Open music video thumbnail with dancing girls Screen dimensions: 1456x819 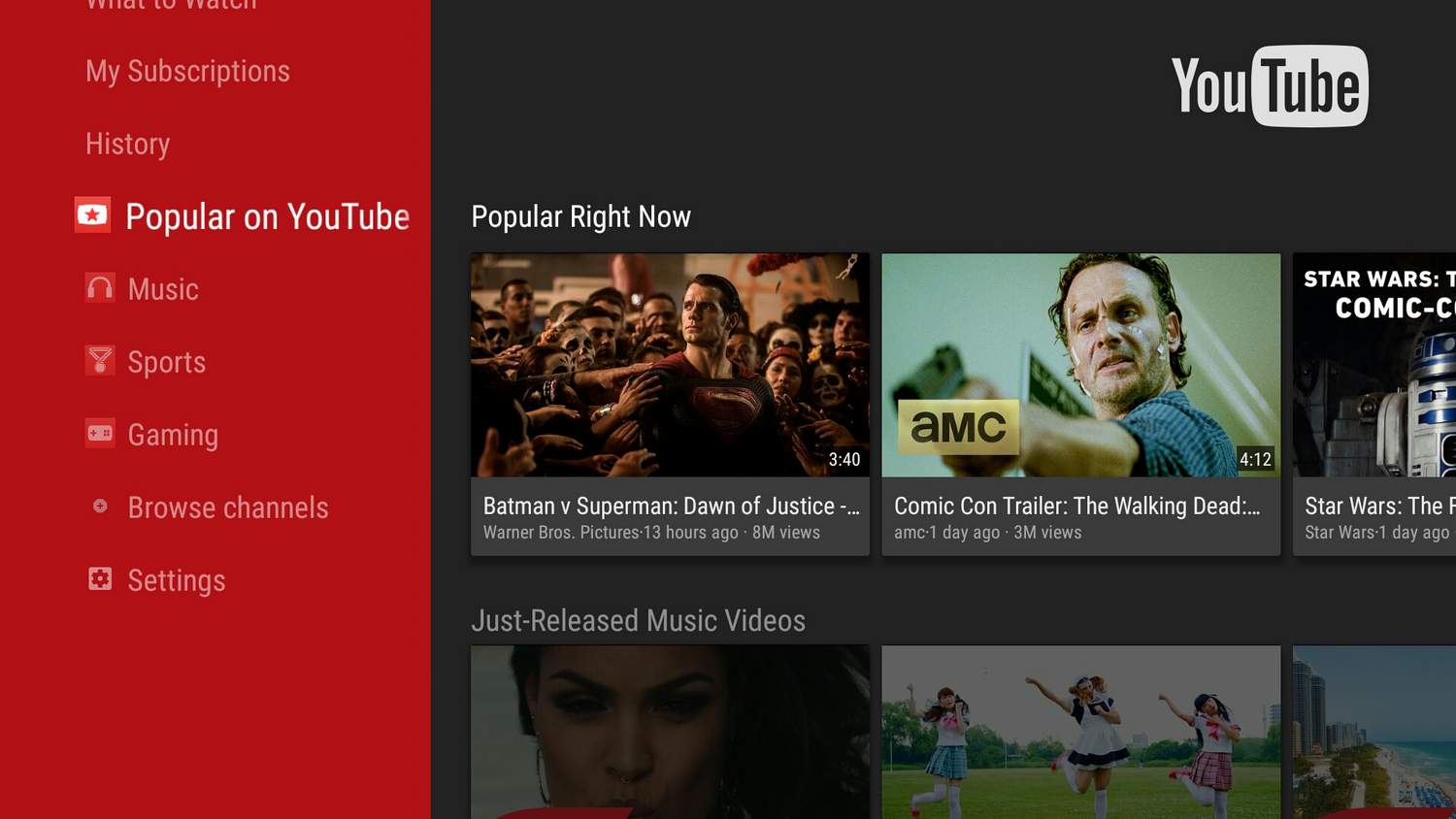[x=1080, y=732]
